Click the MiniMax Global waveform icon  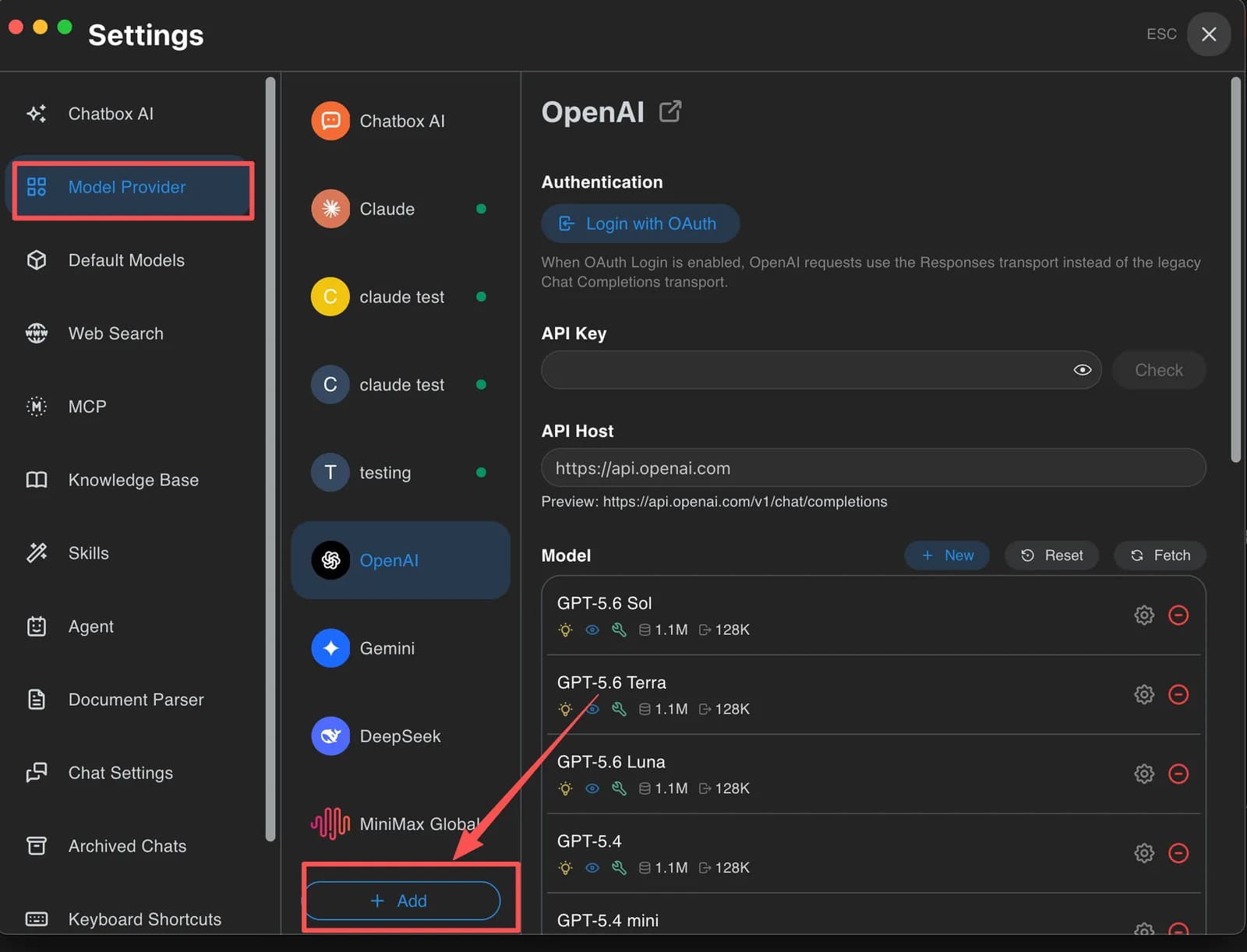click(x=330, y=823)
